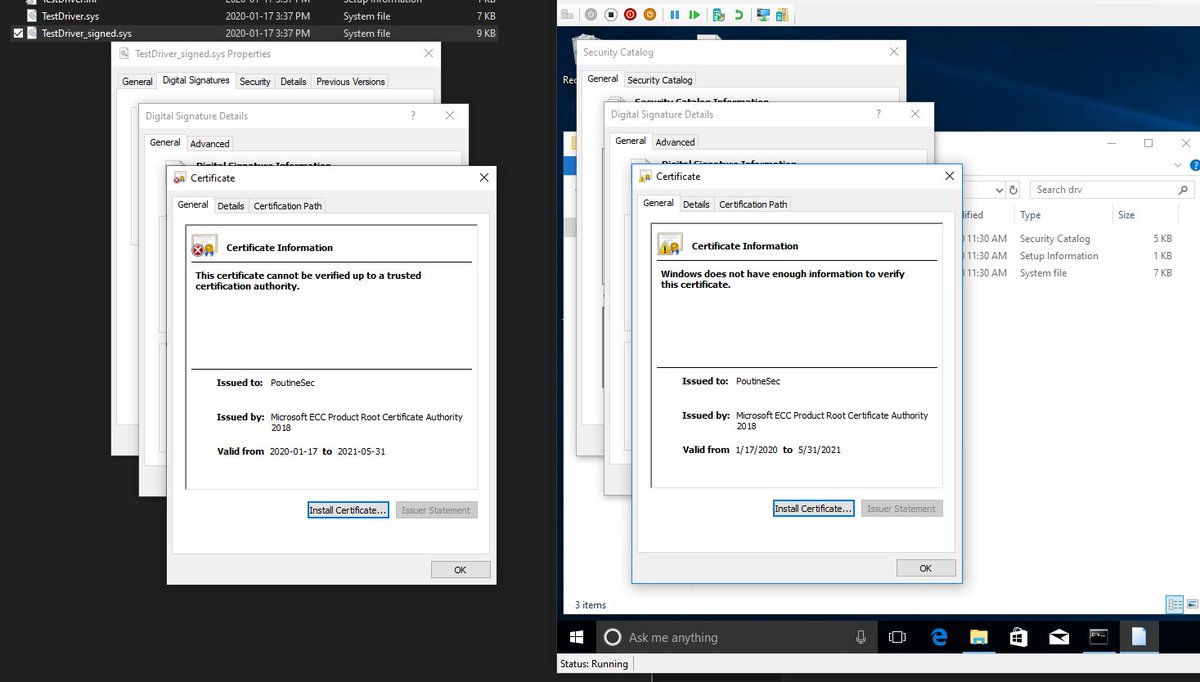Pause the virtual machine
This screenshot has height=682, width=1200.
click(x=675, y=14)
